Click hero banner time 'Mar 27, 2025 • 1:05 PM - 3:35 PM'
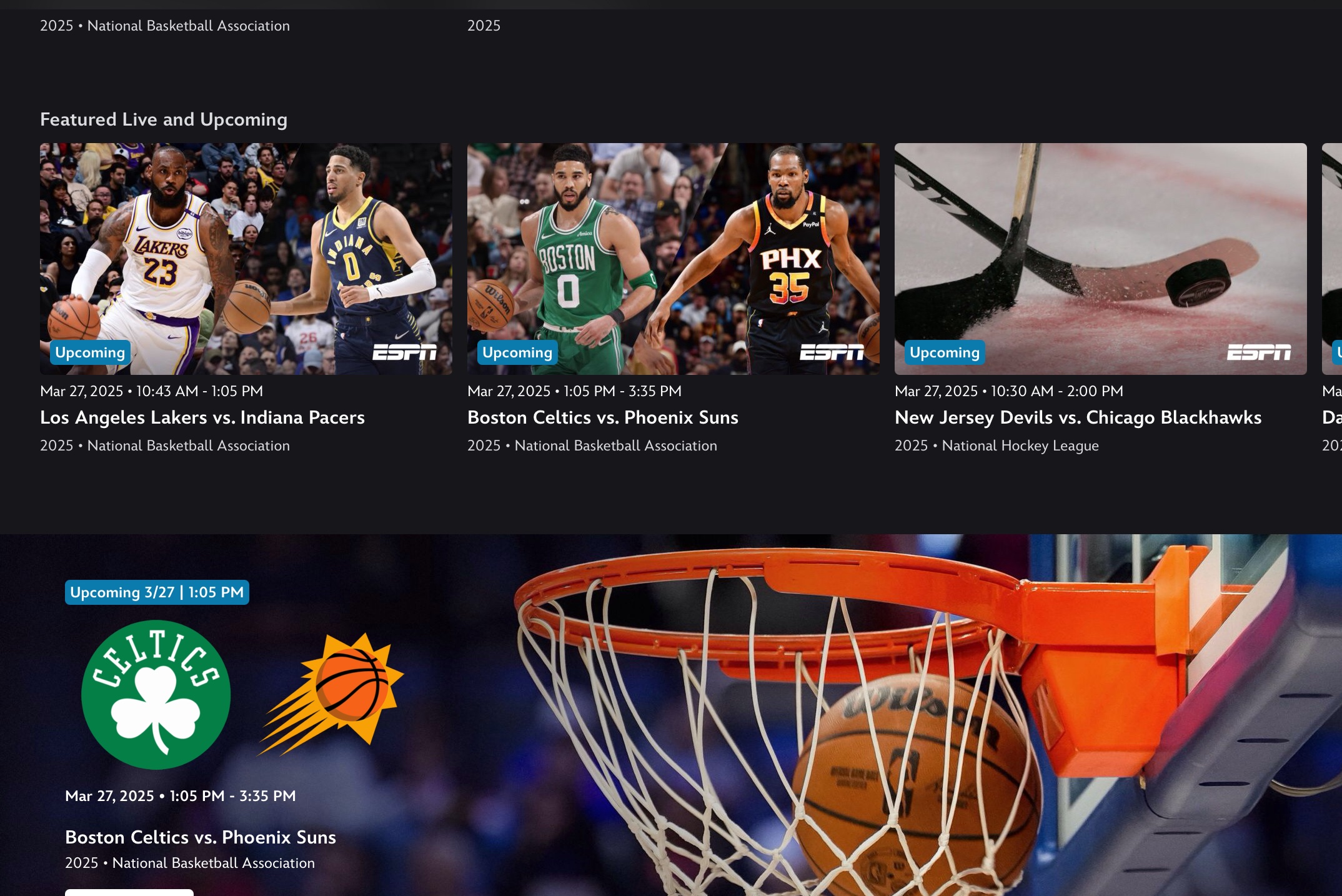This screenshot has height=896, width=1342. [x=181, y=796]
